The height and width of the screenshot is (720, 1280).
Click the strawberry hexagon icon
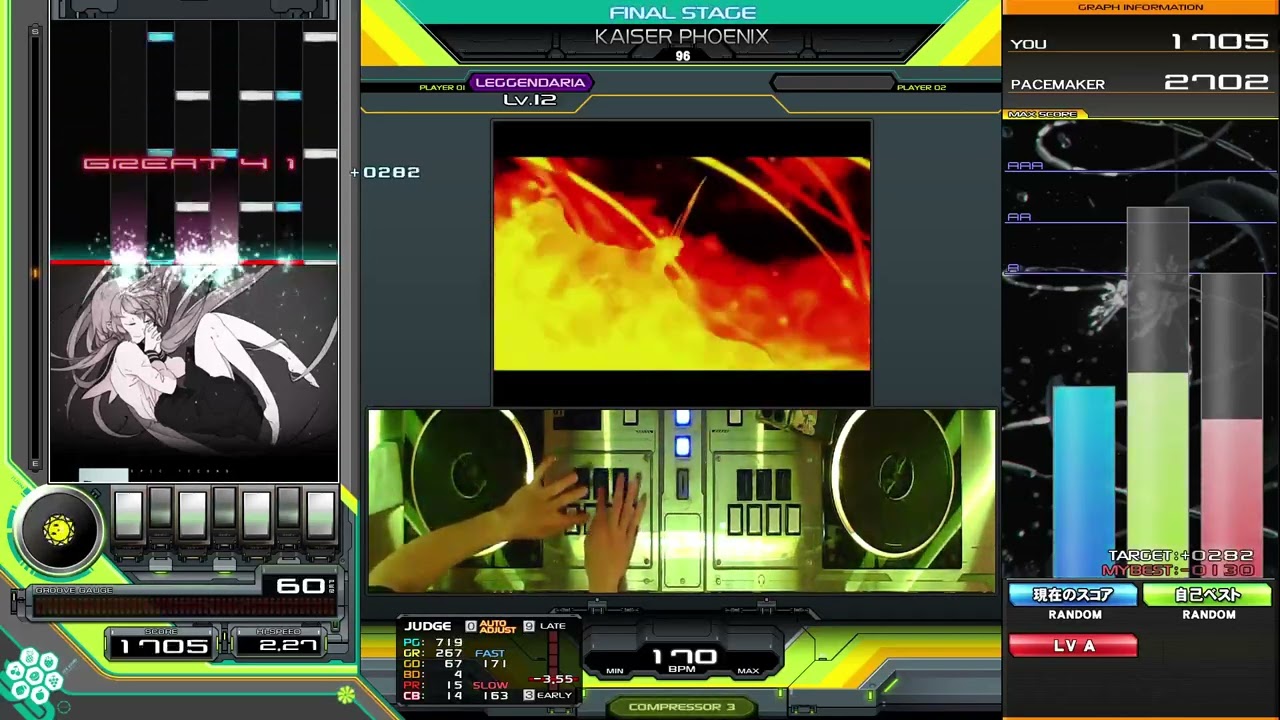pos(49,662)
